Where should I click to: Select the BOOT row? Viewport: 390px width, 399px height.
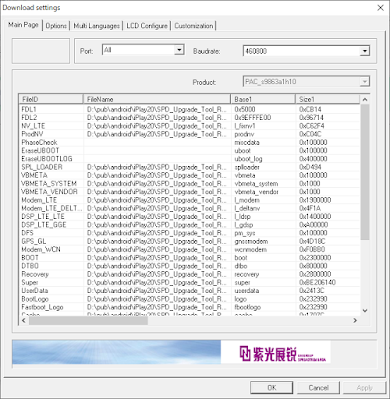(189, 258)
